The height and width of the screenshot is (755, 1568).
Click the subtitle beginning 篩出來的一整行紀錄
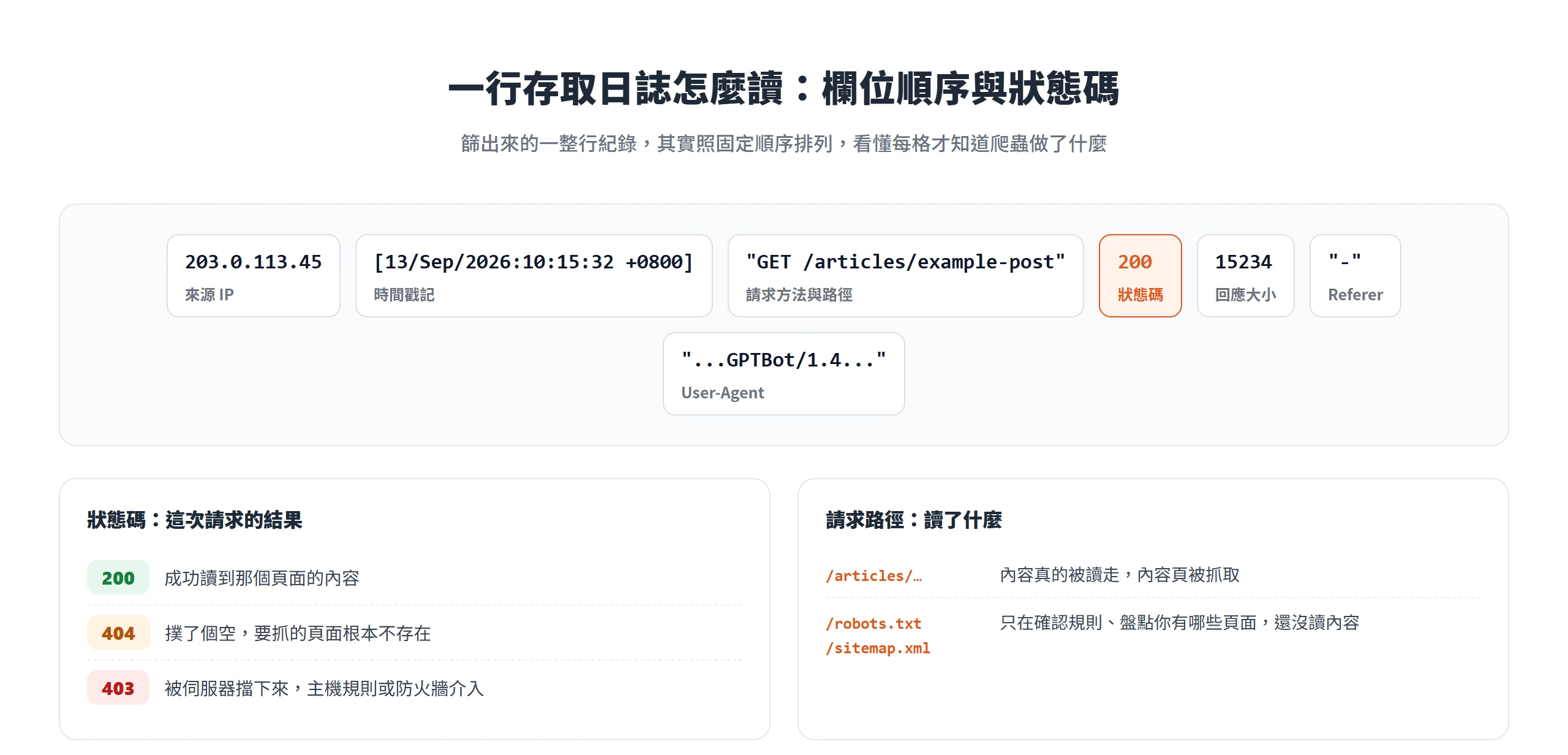783,143
